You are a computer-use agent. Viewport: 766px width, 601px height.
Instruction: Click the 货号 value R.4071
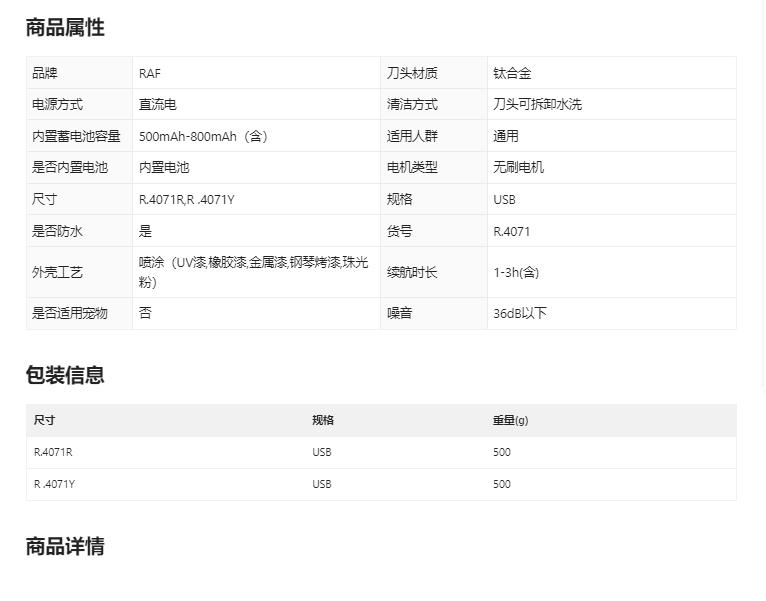coord(512,231)
